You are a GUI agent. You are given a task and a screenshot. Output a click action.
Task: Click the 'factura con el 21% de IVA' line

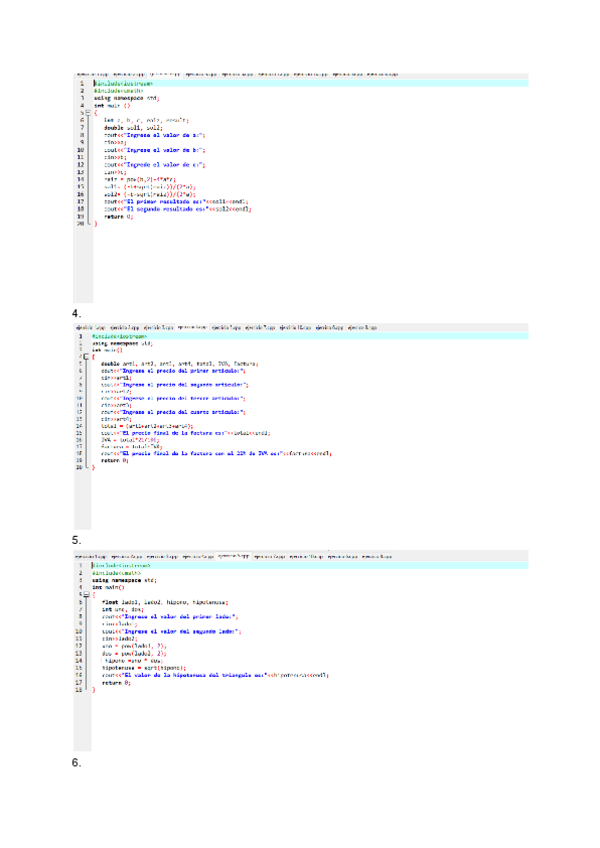point(216,453)
